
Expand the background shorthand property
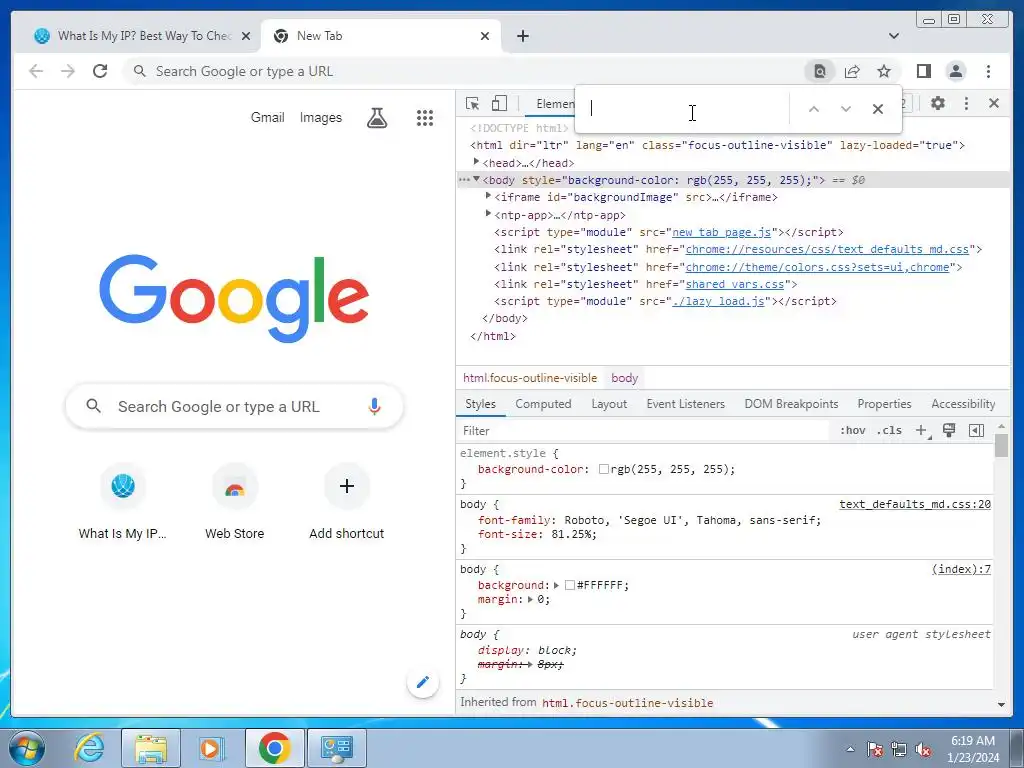point(556,585)
